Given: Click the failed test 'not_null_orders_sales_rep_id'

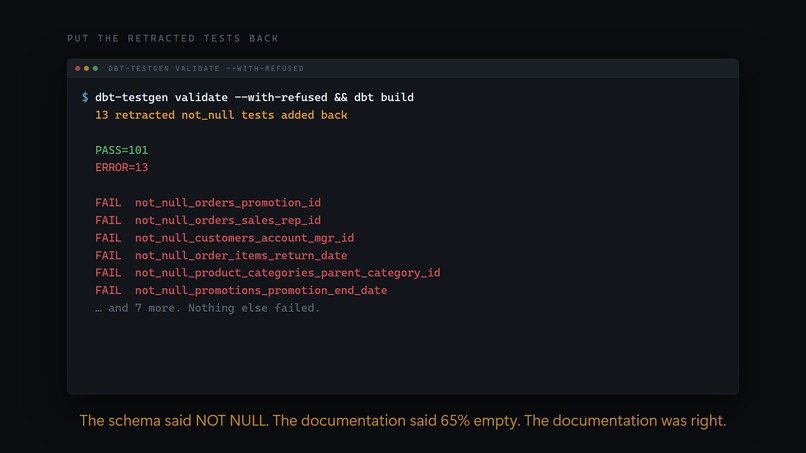Looking at the screenshot, I should click(x=228, y=220).
